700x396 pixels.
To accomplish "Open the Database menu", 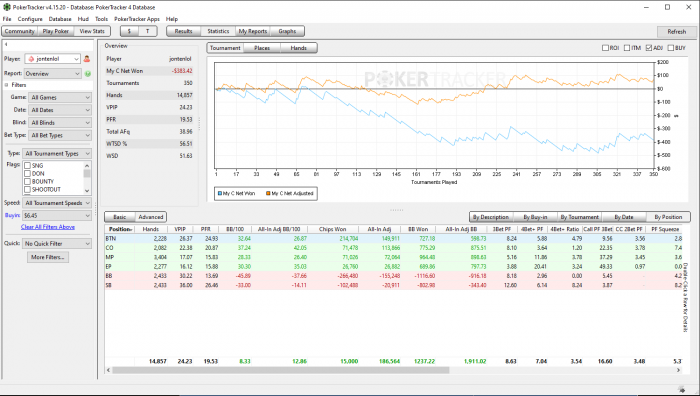I will point(60,19).
